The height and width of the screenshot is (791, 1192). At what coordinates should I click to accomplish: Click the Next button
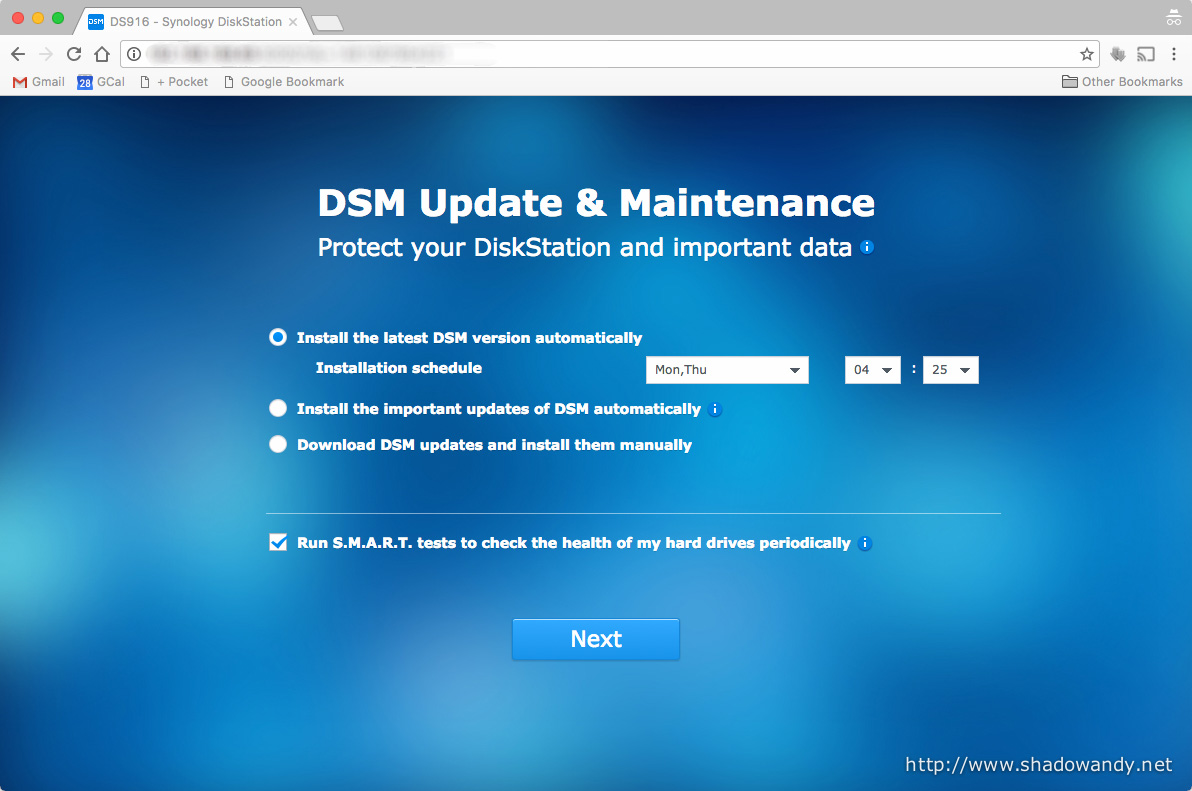[x=595, y=639]
